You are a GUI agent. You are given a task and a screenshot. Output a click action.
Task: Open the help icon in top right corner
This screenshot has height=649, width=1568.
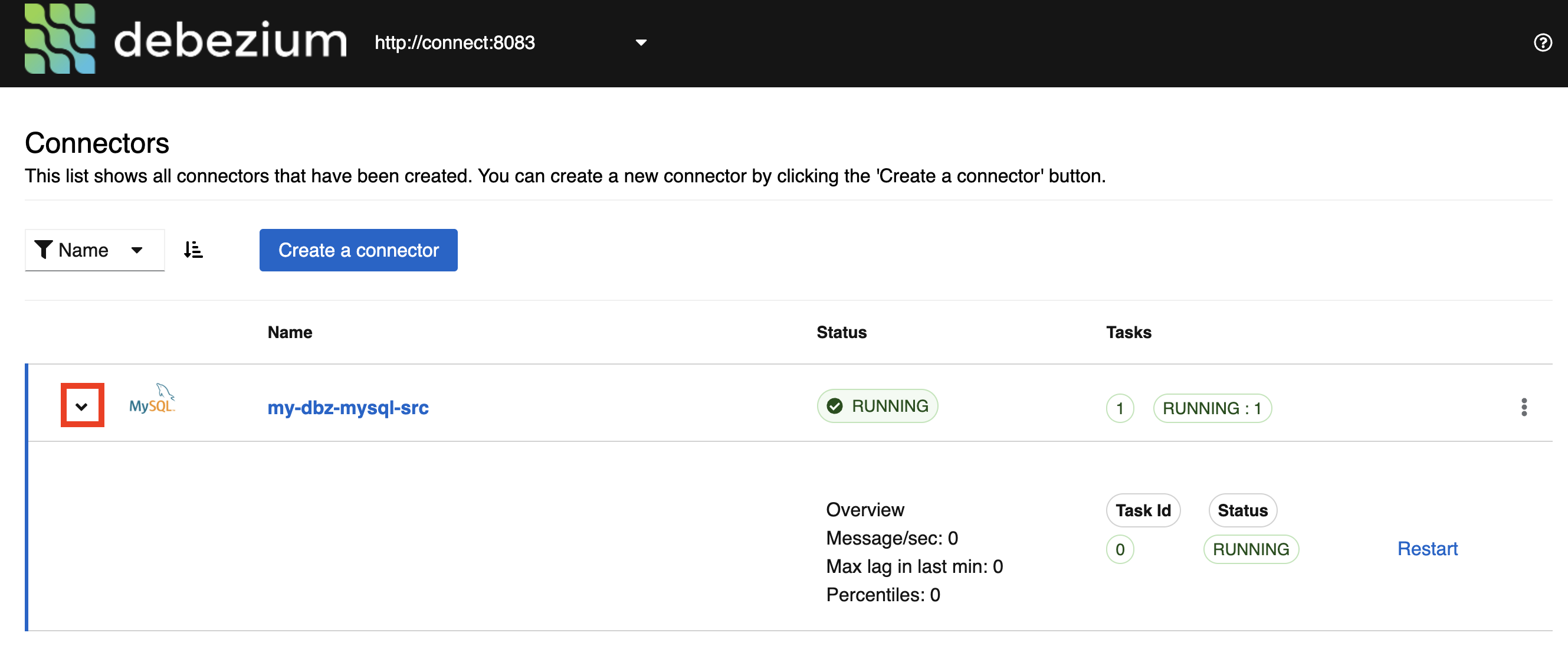click(x=1543, y=42)
